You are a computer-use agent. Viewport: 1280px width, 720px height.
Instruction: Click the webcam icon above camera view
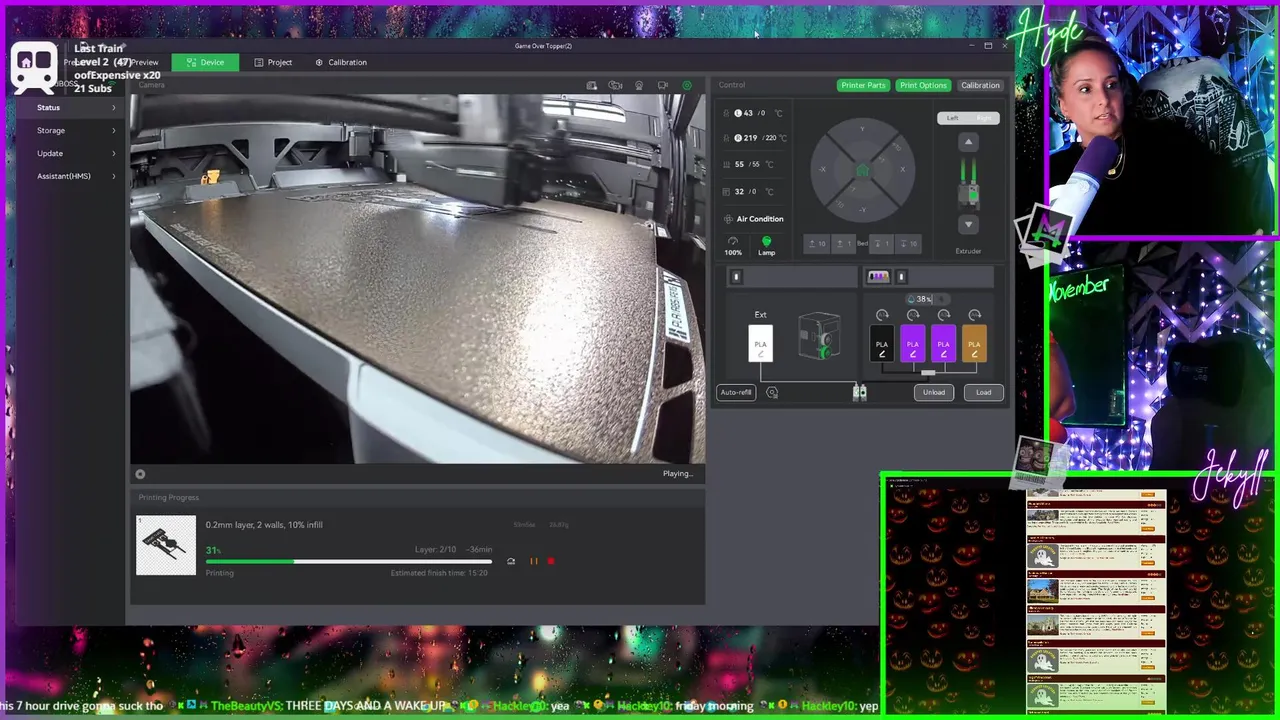coord(639,85)
